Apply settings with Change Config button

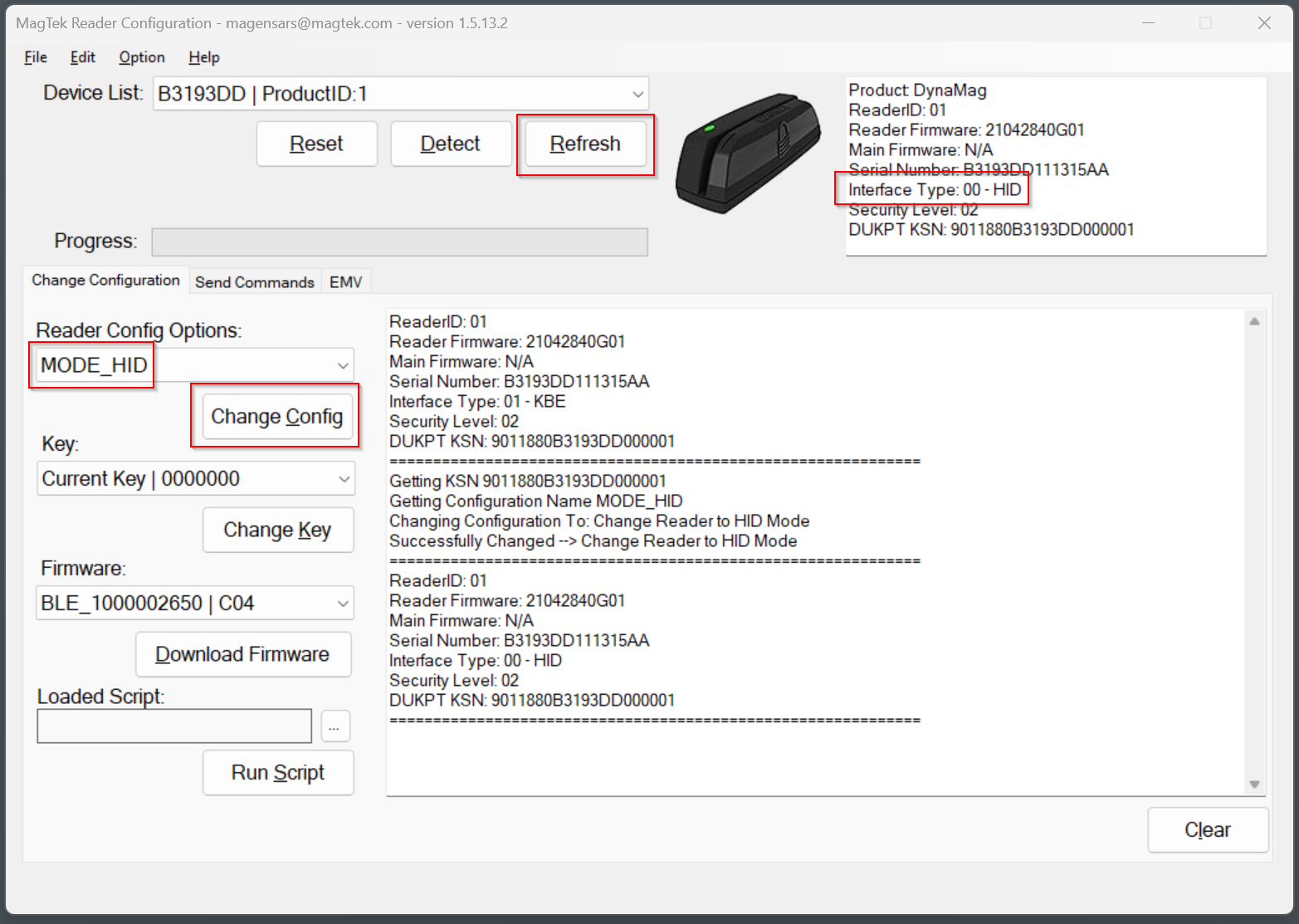click(x=277, y=416)
